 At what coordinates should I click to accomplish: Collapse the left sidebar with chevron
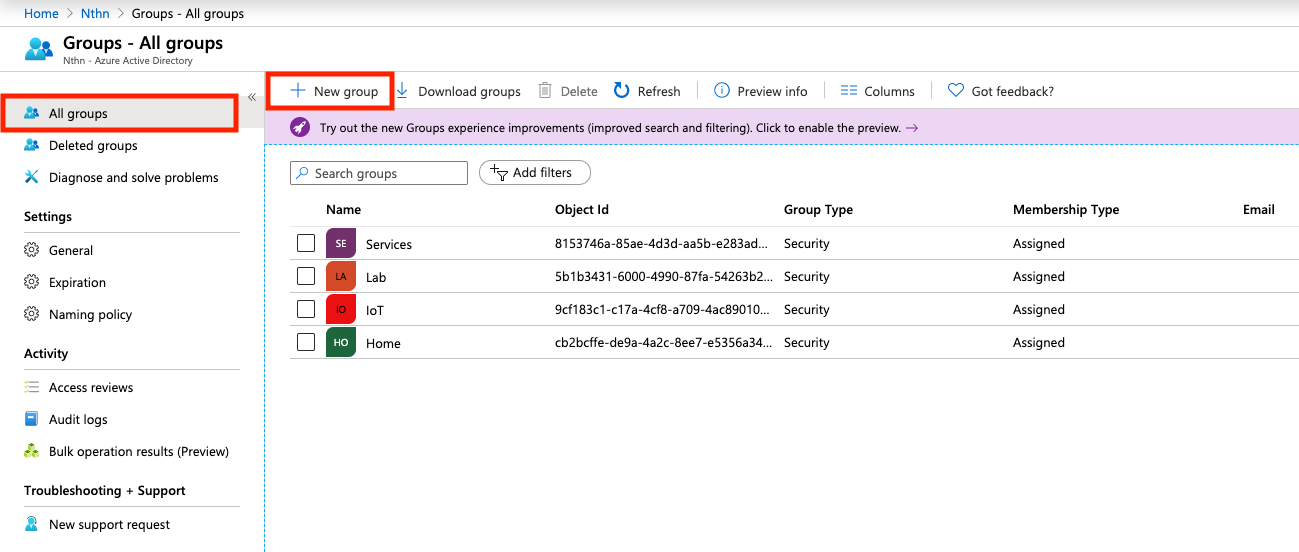[x=252, y=97]
